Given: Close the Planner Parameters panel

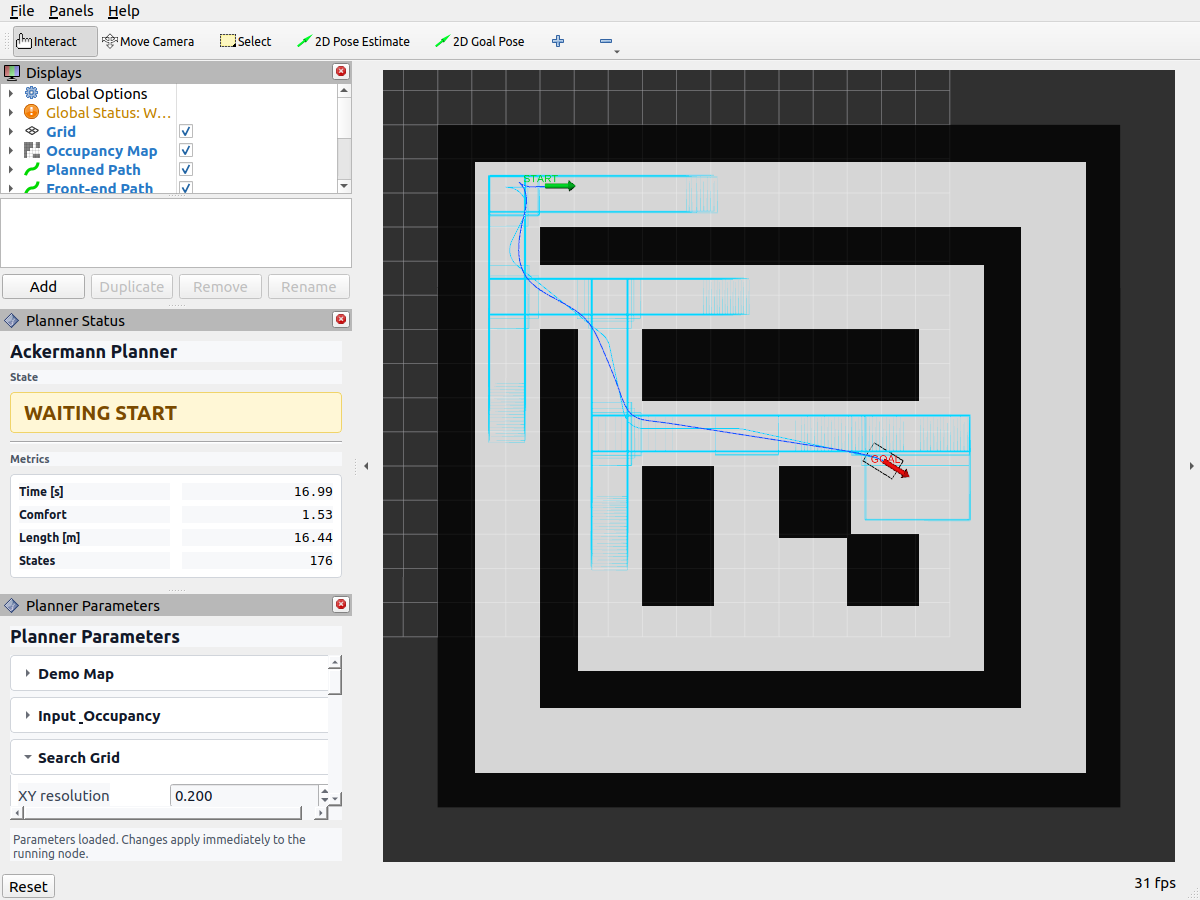Looking at the screenshot, I should click(341, 605).
